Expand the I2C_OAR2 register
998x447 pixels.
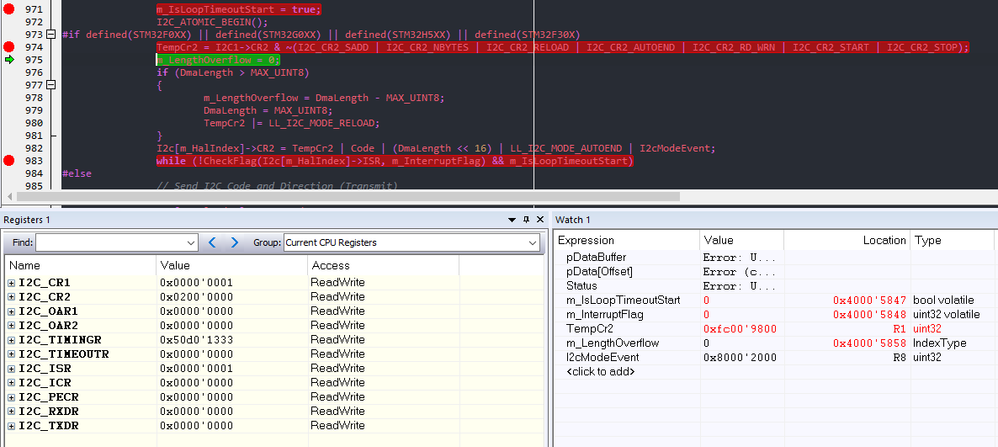pyautogui.click(x=11, y=325)
